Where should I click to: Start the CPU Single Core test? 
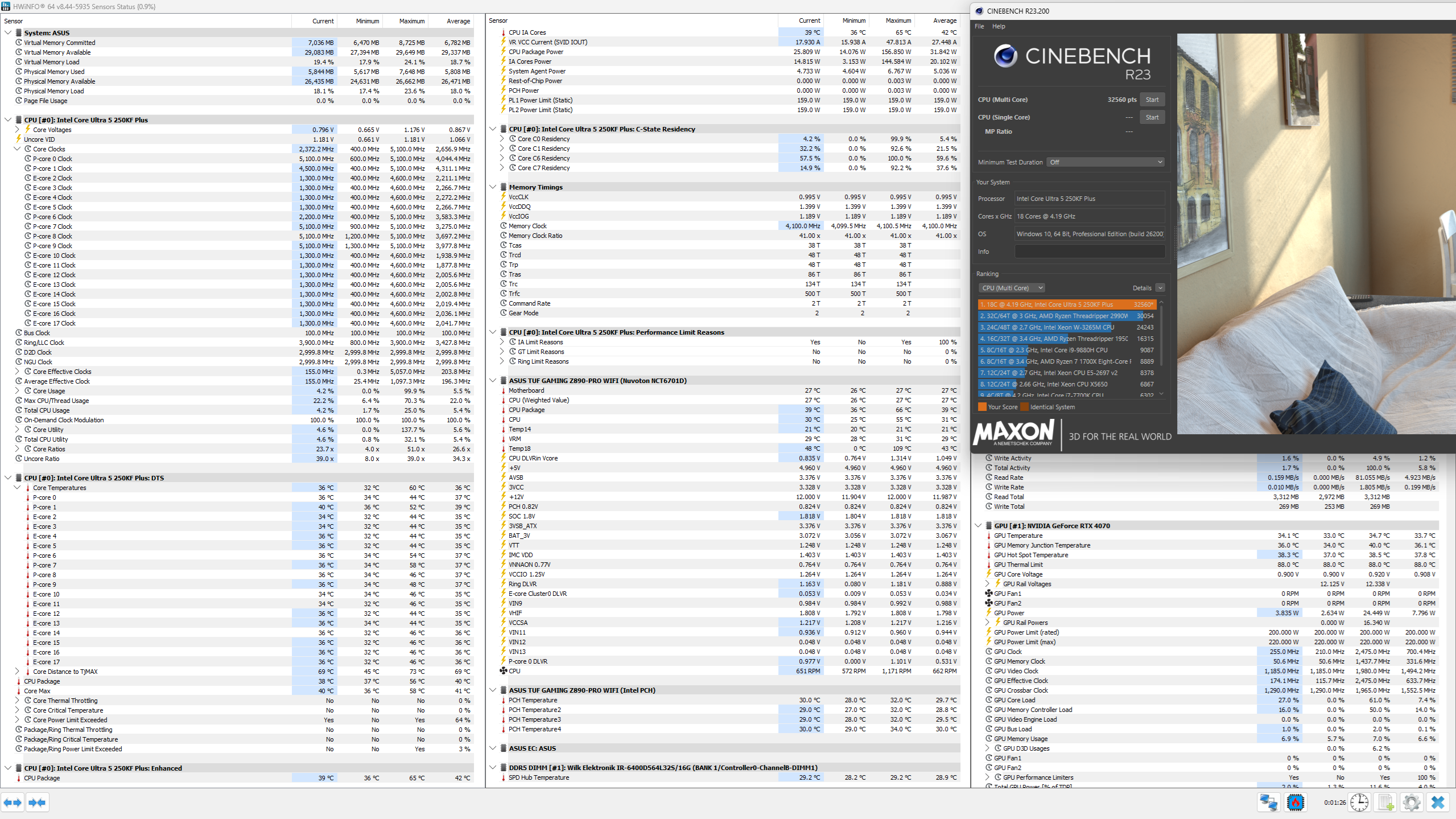[x=1152, y=117]
